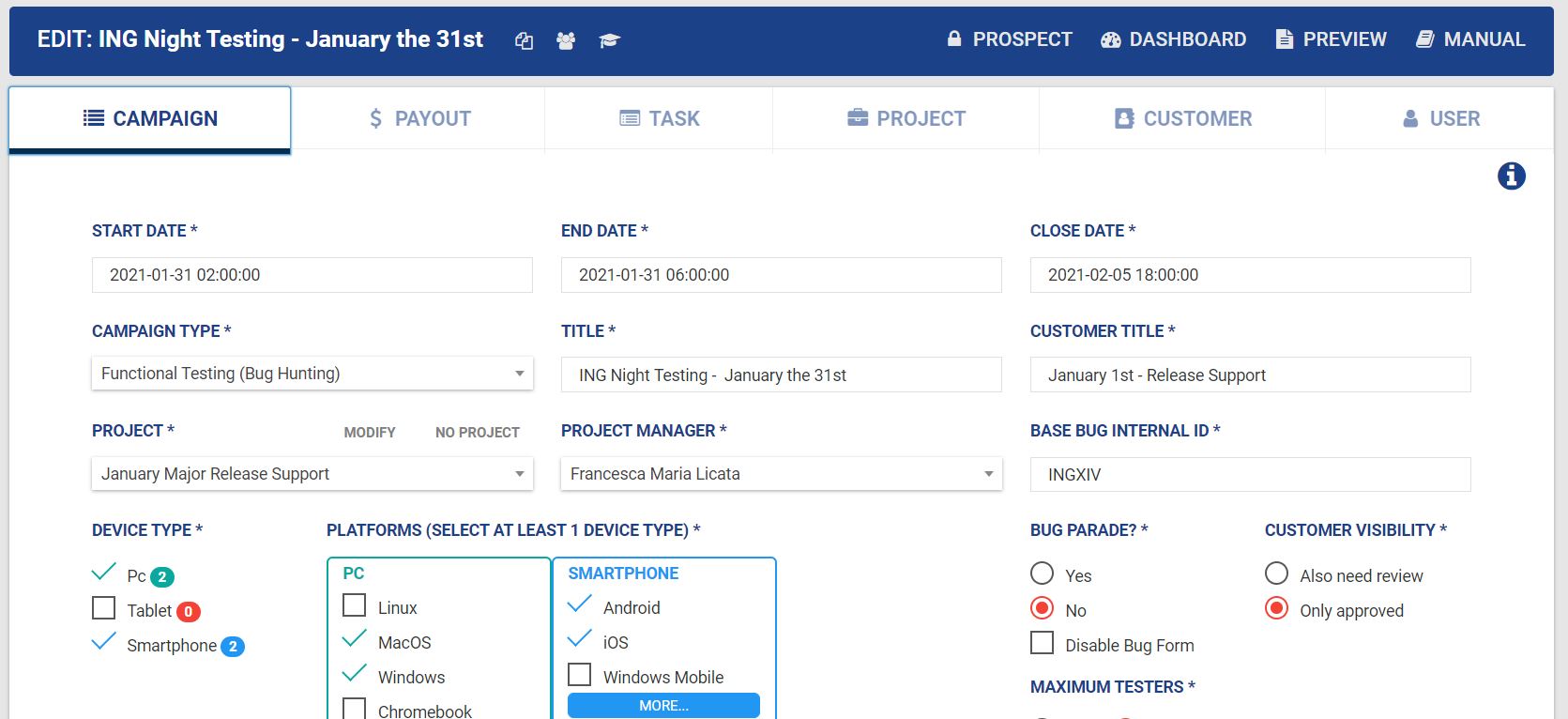Uncheck the Smartphone device type
Screen dimensions: 1568x719
point(104,643)
